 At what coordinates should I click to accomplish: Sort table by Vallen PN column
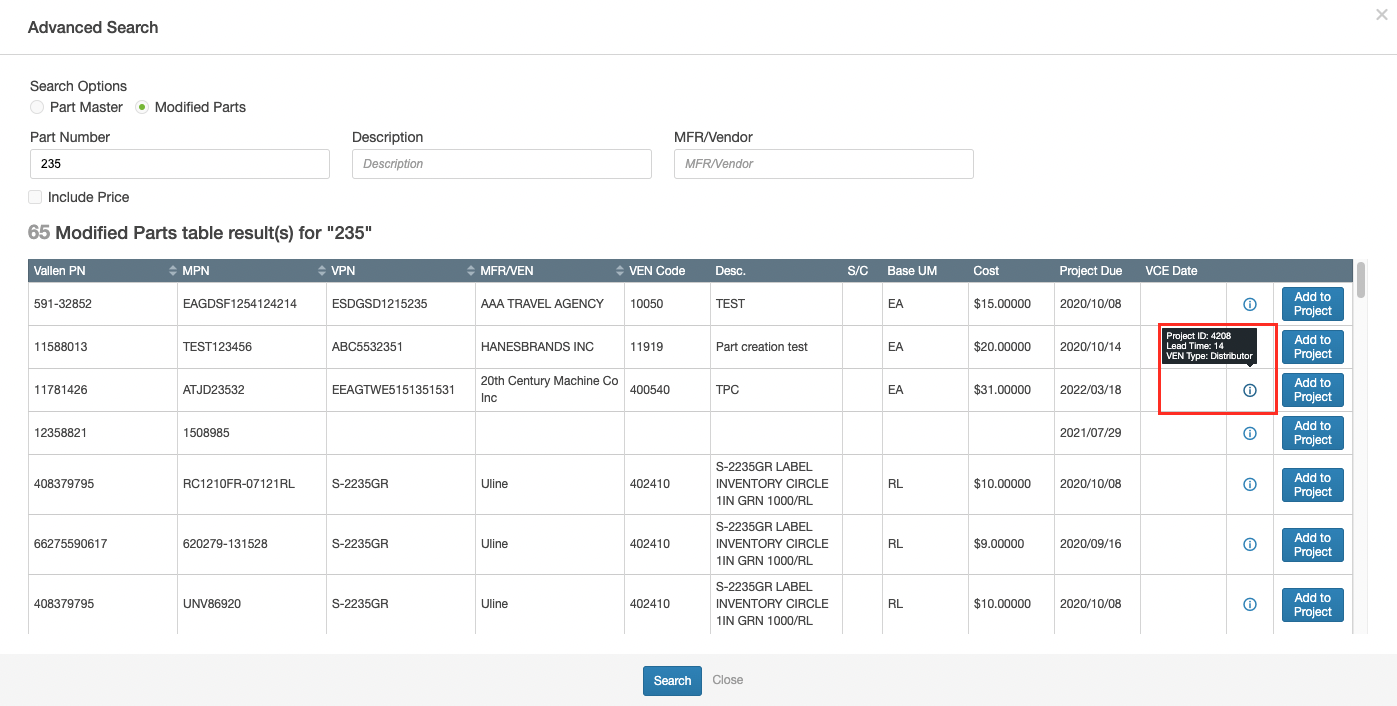pos(171,271)
